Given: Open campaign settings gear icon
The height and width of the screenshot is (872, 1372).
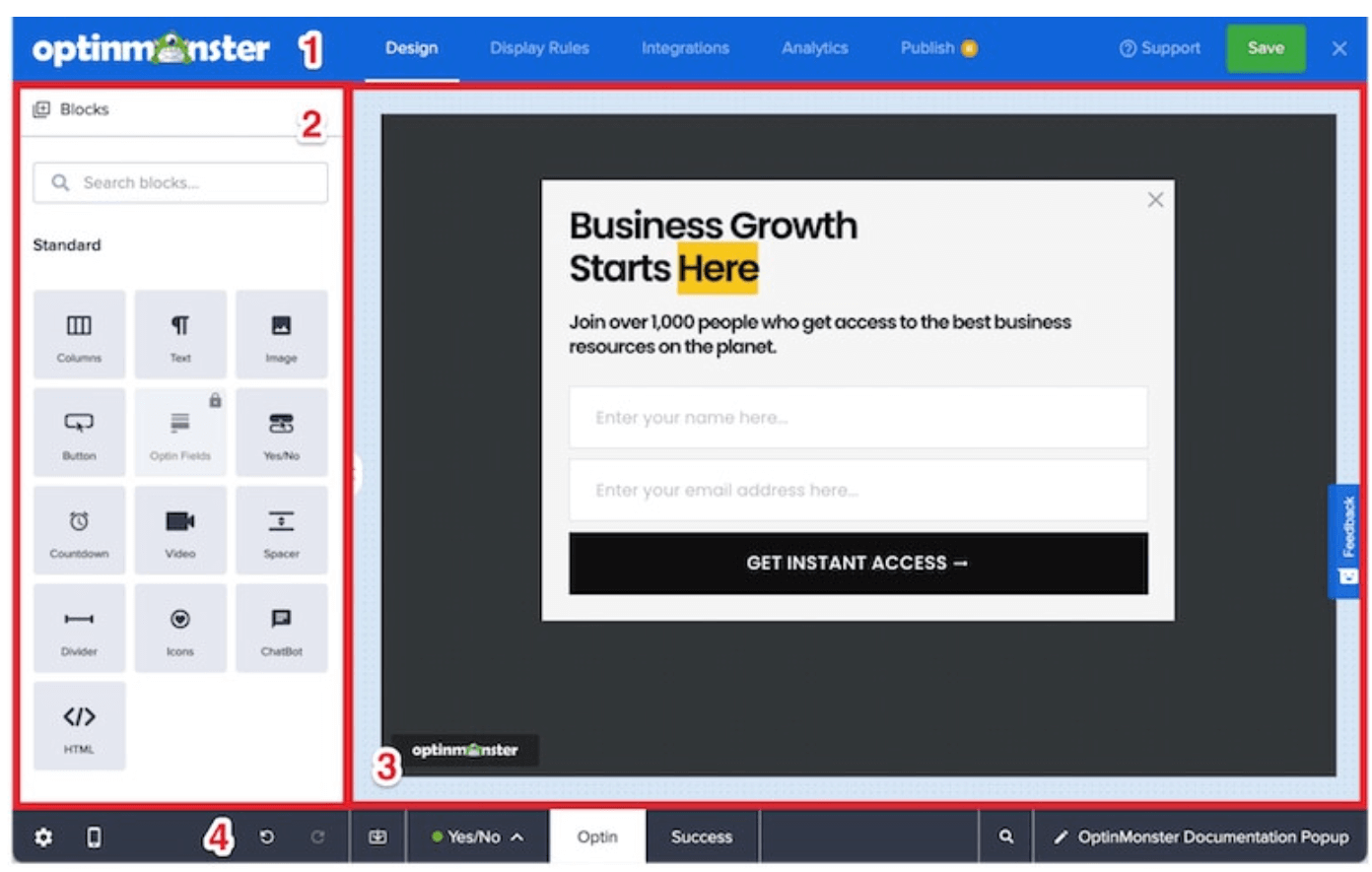Looking at the screenshot, I should 43,838.
